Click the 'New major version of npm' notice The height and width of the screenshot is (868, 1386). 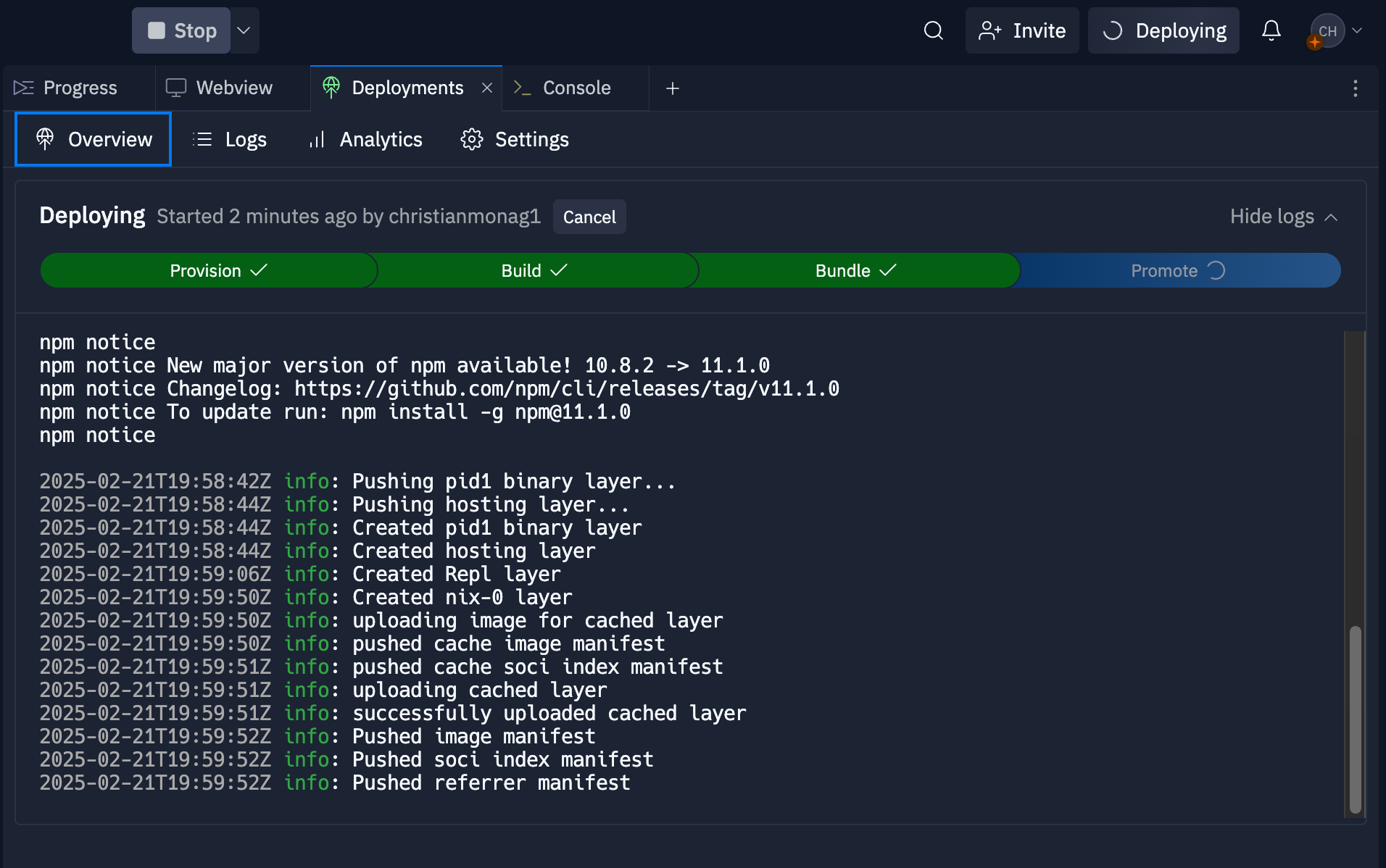point(404,365)
